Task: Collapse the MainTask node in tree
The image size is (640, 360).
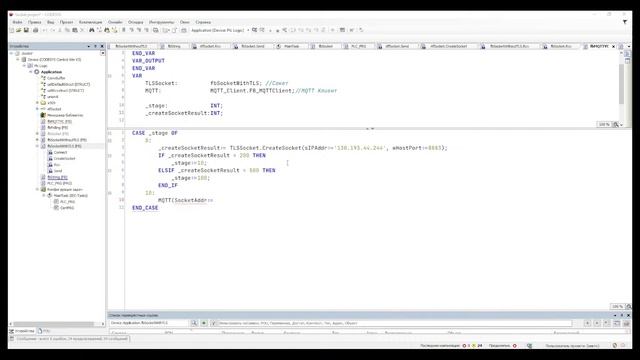Action: tap(44, 196)
